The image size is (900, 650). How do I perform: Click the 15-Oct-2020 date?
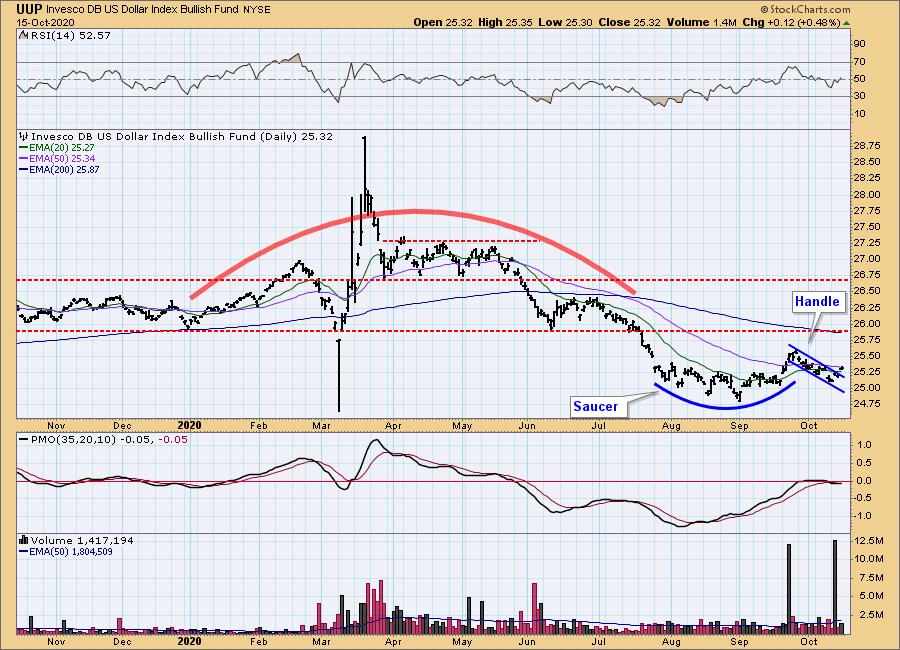coord(45,22)
